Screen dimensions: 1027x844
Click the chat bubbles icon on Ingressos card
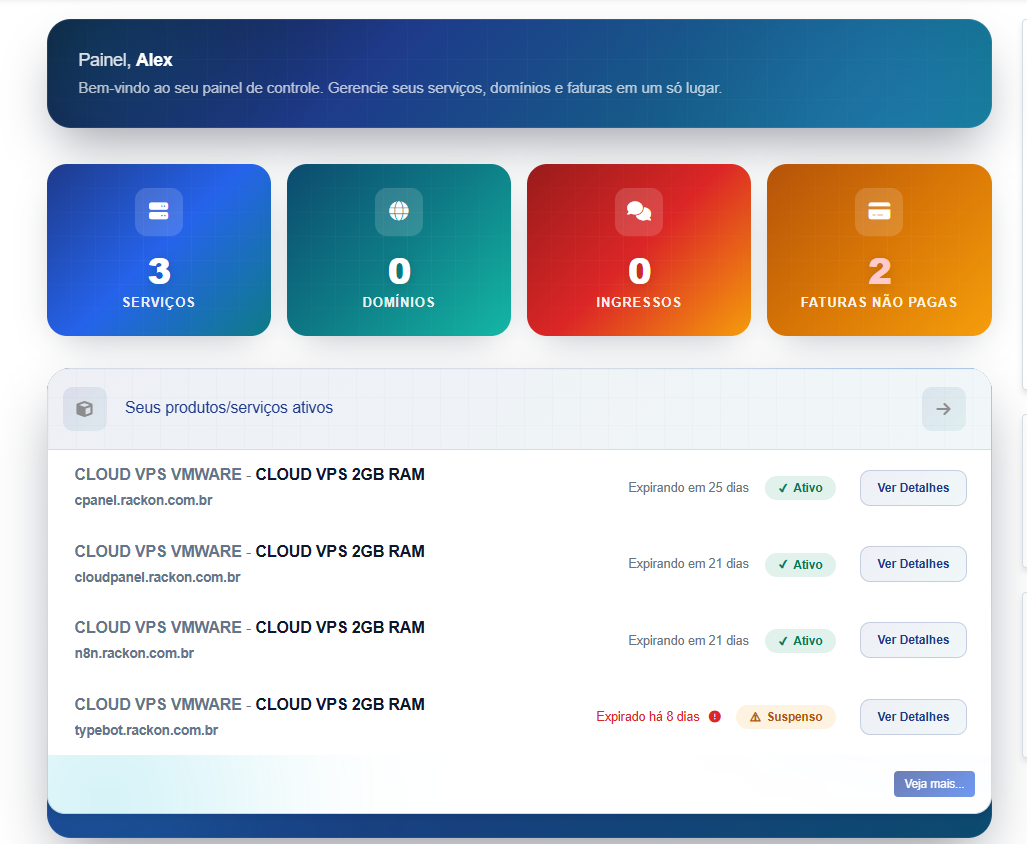pyautogui.click(x=638, y=211)
